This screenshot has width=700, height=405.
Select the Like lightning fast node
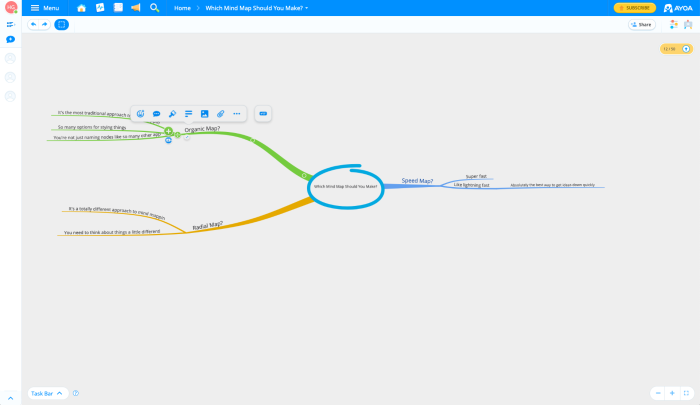471,185
